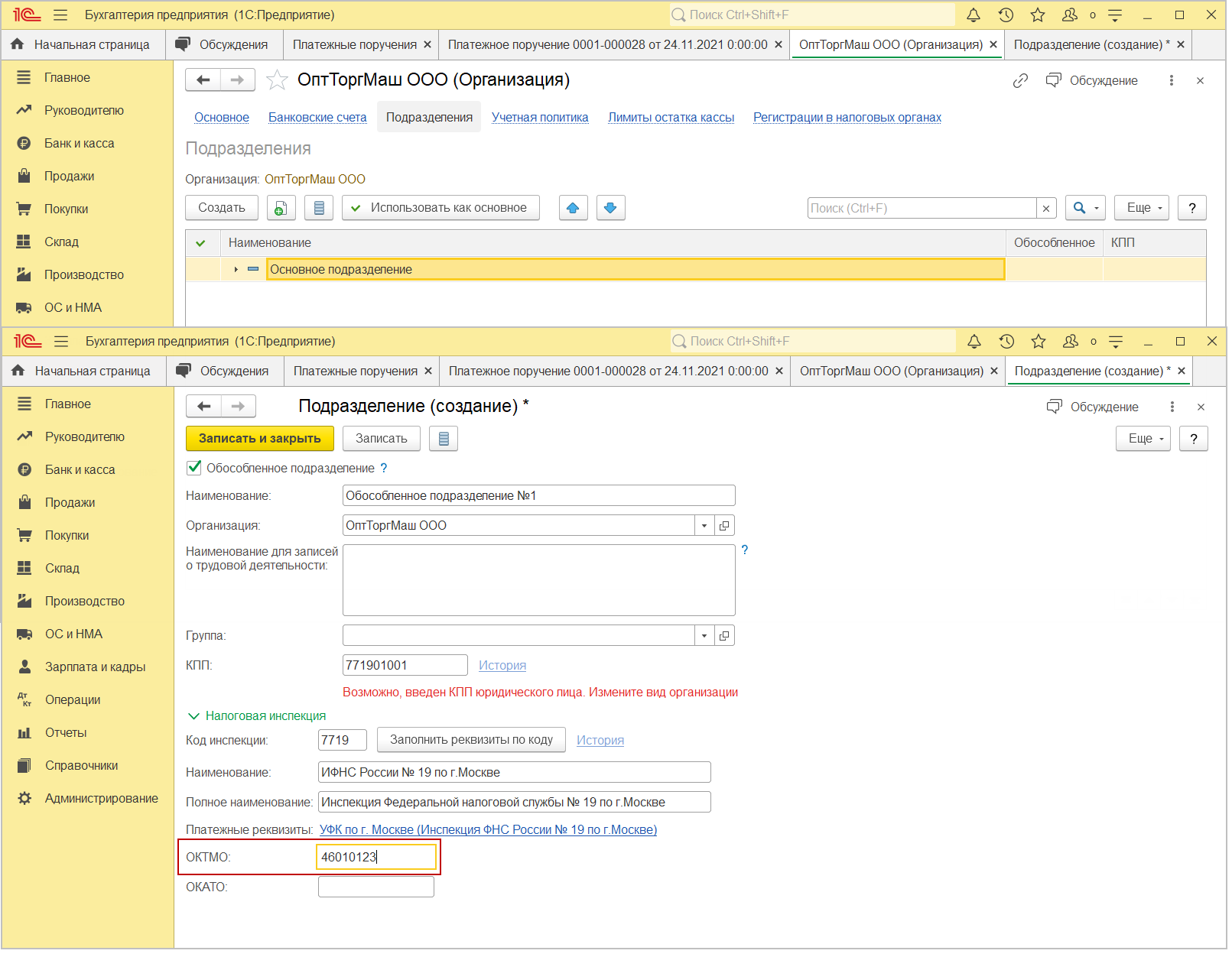Image resolution: width=1232 pixels, height=957 pixels.
Task: Open the Еще menu in the Подразделение (создание) form
Action: click(1143, 439)
